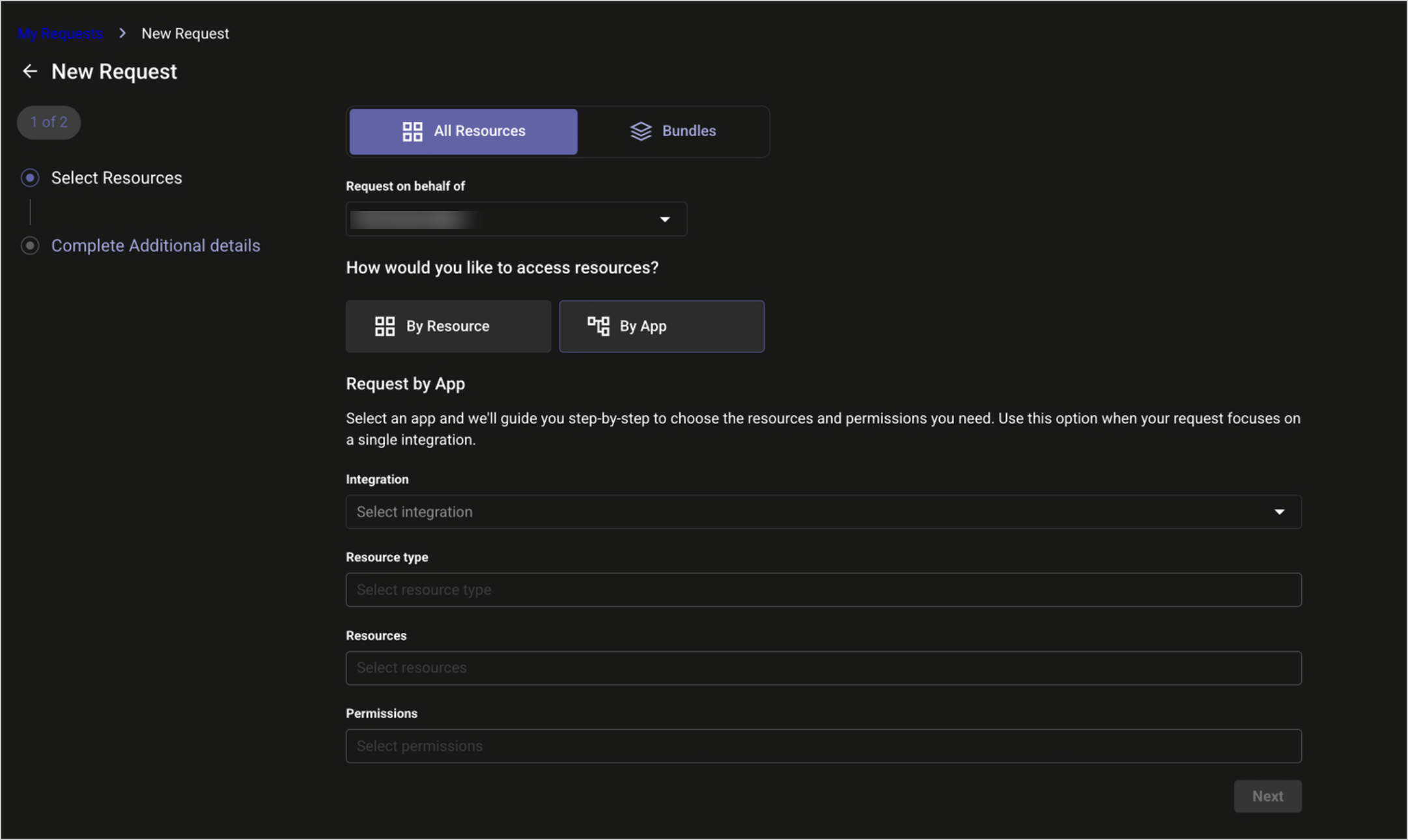Click the All Resources grid icon

412,132
